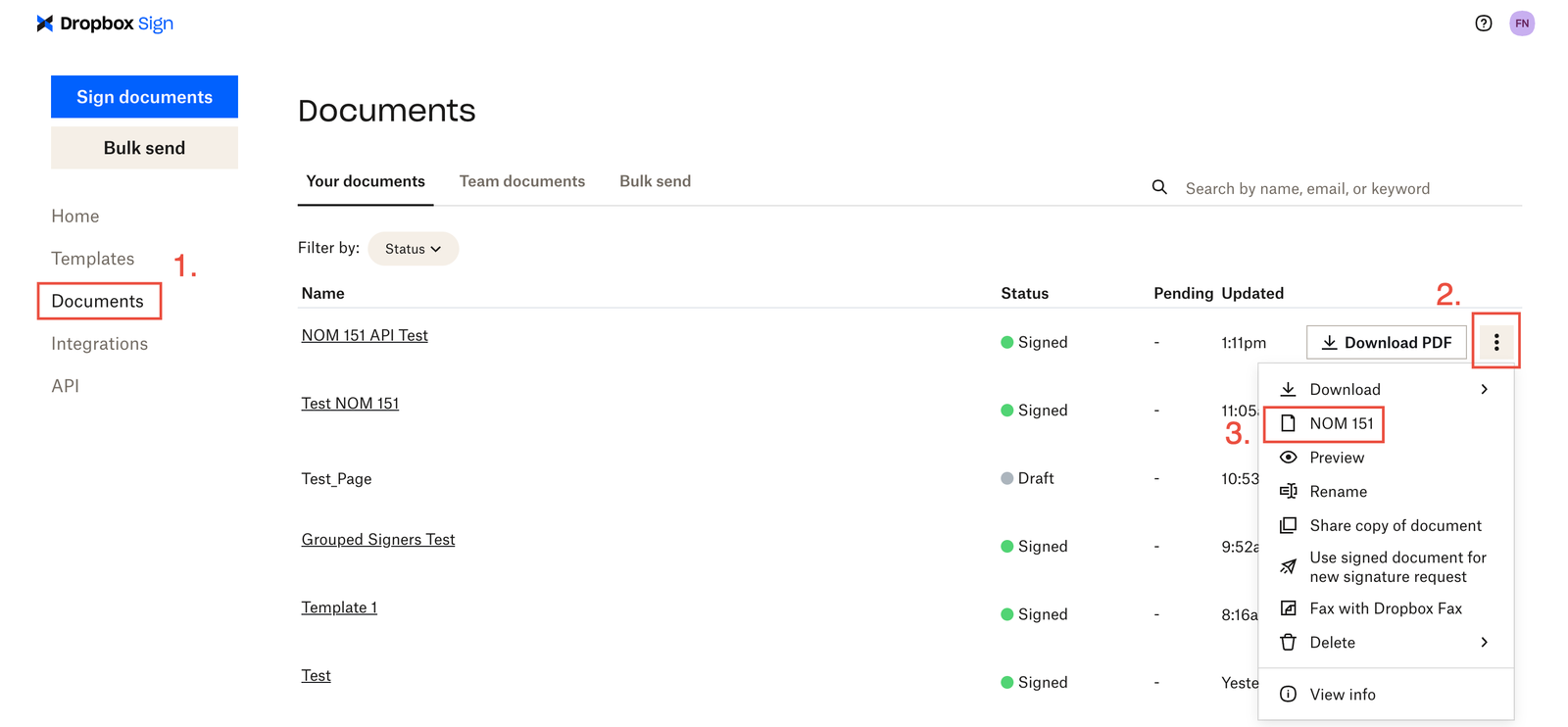Click the 1:11pm updated time
1568x727 pixels.
pyautogui.click(x=1244, y=342)
